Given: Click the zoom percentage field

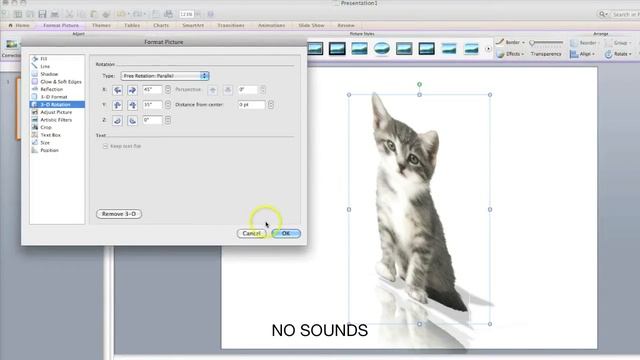Looking at the screenshot, I should tap(186, 14).
